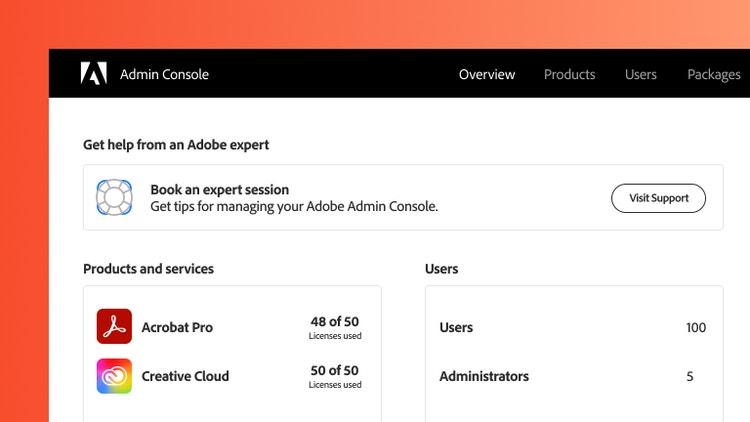Open the Products tab
The height and width of the screenshot is (422, 750).
pyautogui.click(x=569, y=74)
